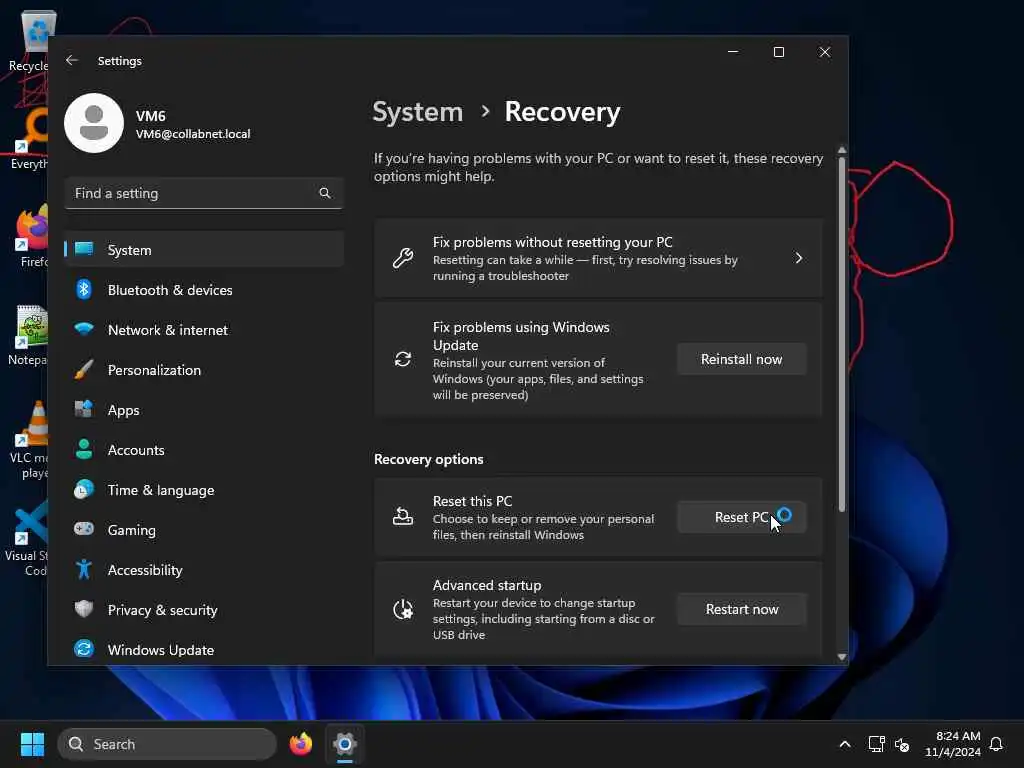This screenshot has width=1024, height=768.
Task: Click the Restart now button
Action: 741,609
